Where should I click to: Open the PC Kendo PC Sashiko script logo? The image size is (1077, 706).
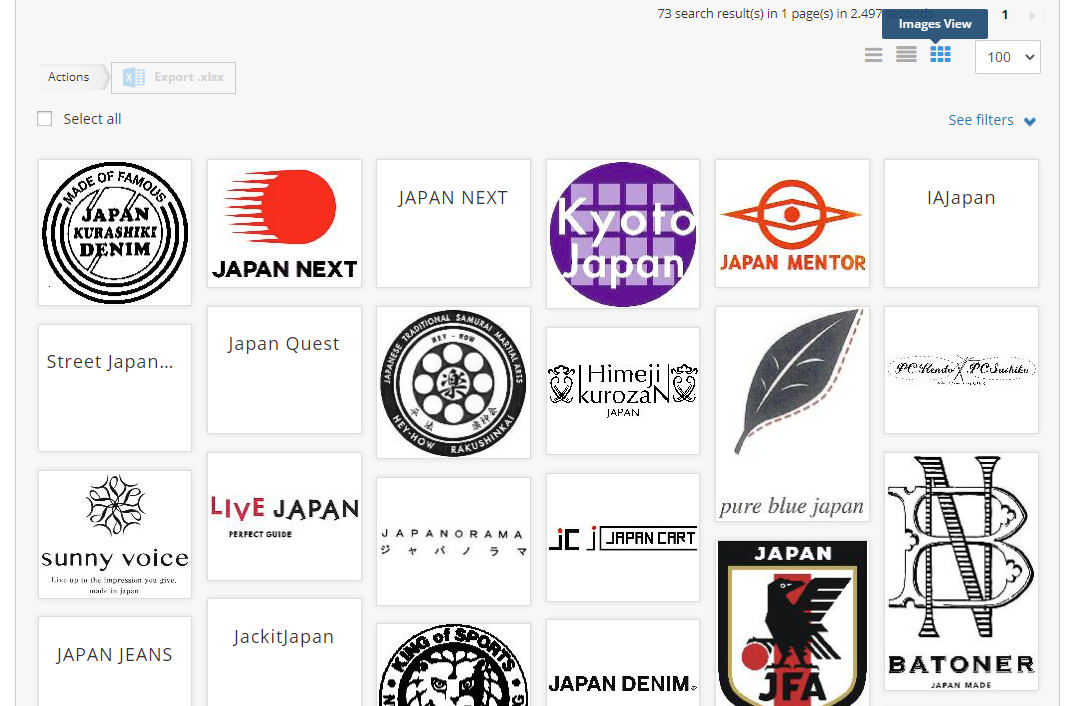[x=961, y=370]
